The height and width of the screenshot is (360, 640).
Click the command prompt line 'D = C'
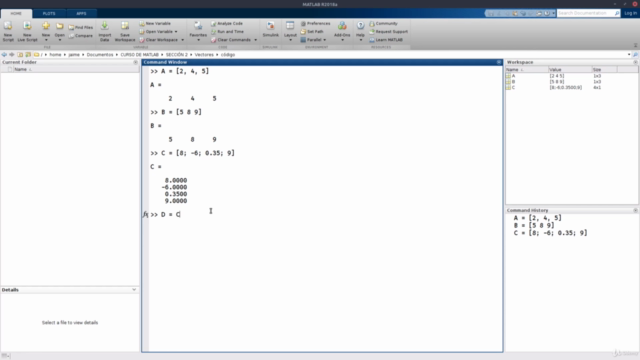pos(165,214)
